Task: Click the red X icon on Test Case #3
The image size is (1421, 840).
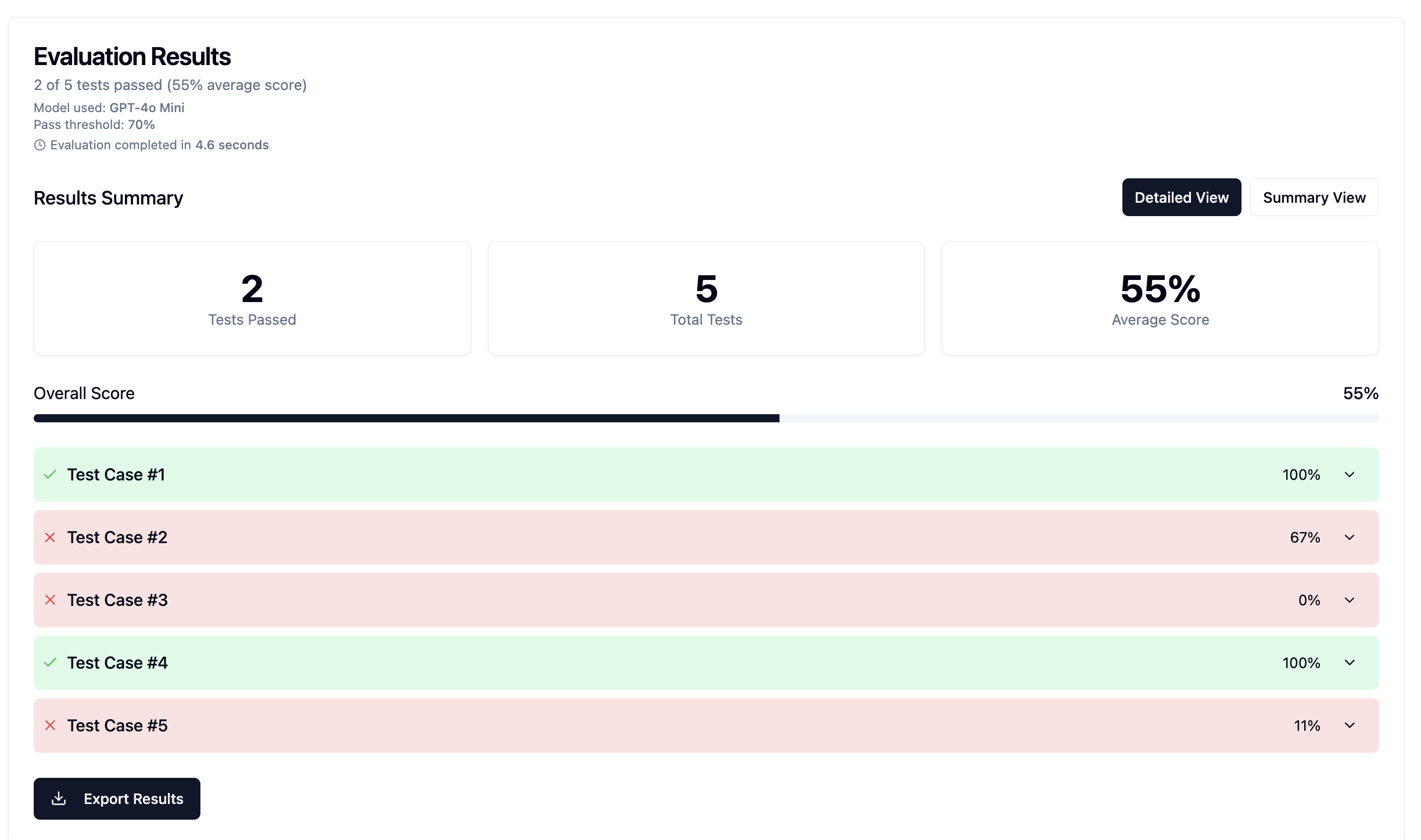Action: click(50, 600)
